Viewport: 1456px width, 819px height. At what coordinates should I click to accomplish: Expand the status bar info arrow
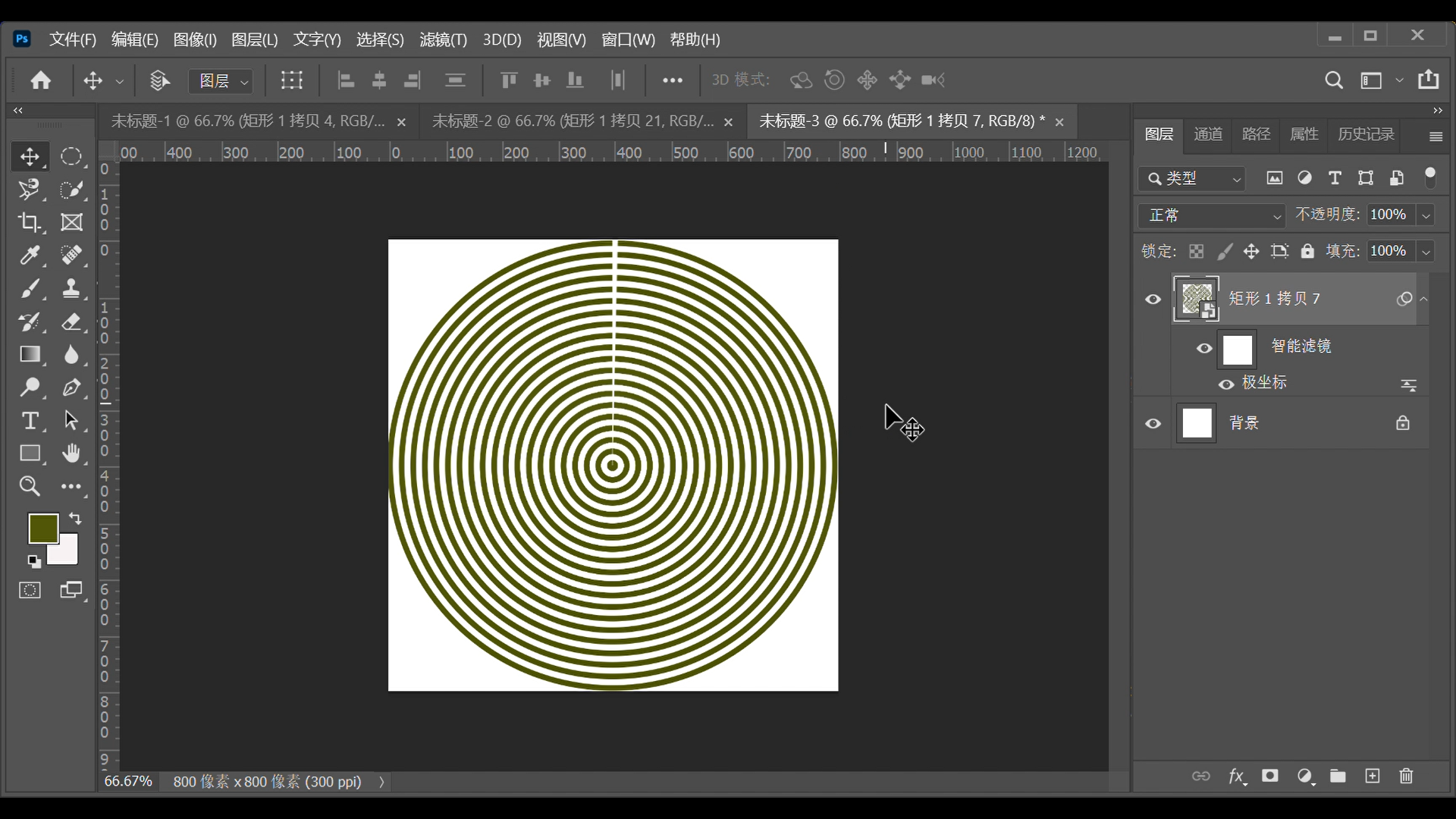[381, 782]
